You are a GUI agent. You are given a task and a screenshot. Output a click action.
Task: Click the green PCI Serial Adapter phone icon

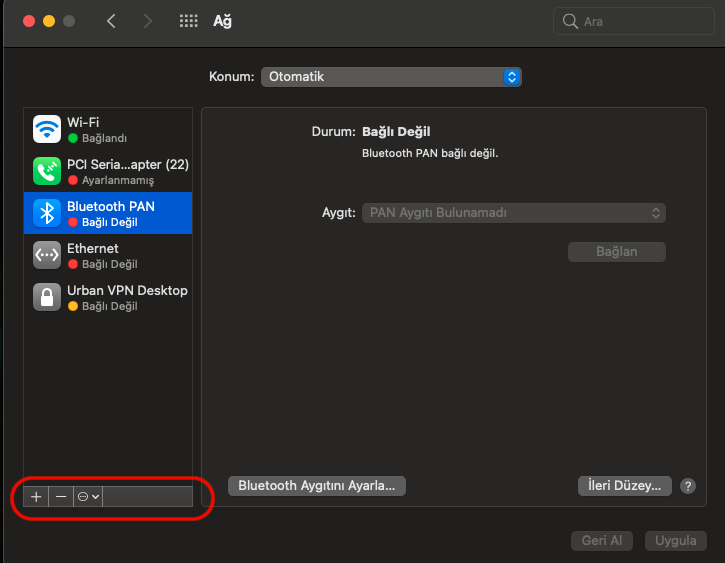point(47,172)
